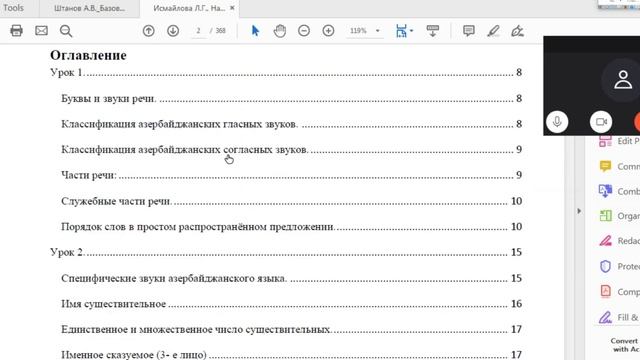Select the Highlight pen tool
This screenshot has width=640, height=360.
coord(493,31)
